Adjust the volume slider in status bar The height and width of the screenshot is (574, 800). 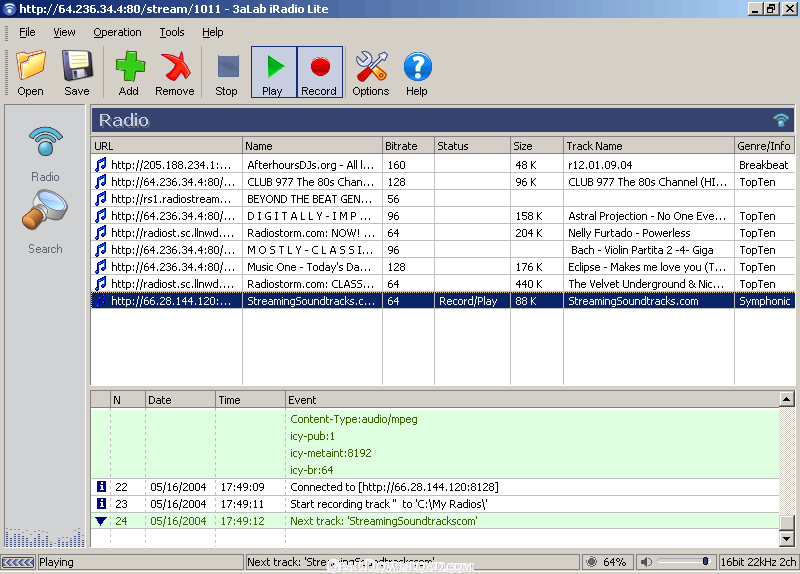[684, 562]
